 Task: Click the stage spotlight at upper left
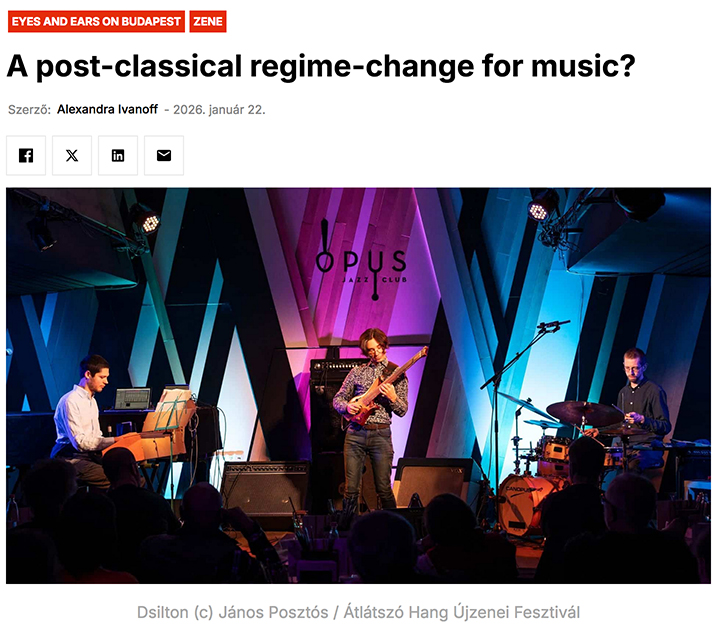click(x=144, y=219)
